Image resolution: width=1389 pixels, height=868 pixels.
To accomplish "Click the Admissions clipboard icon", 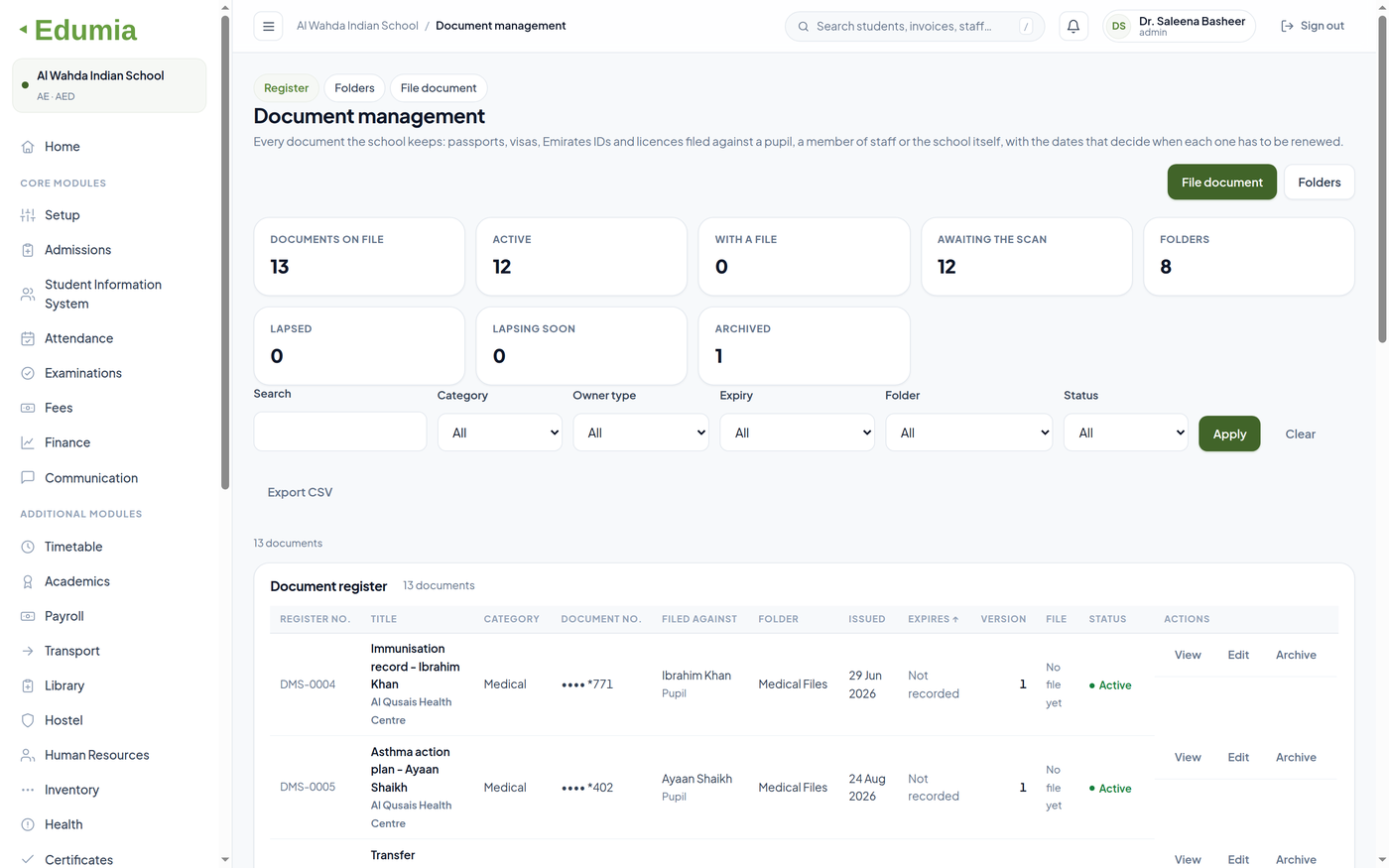I will (28, 250).
